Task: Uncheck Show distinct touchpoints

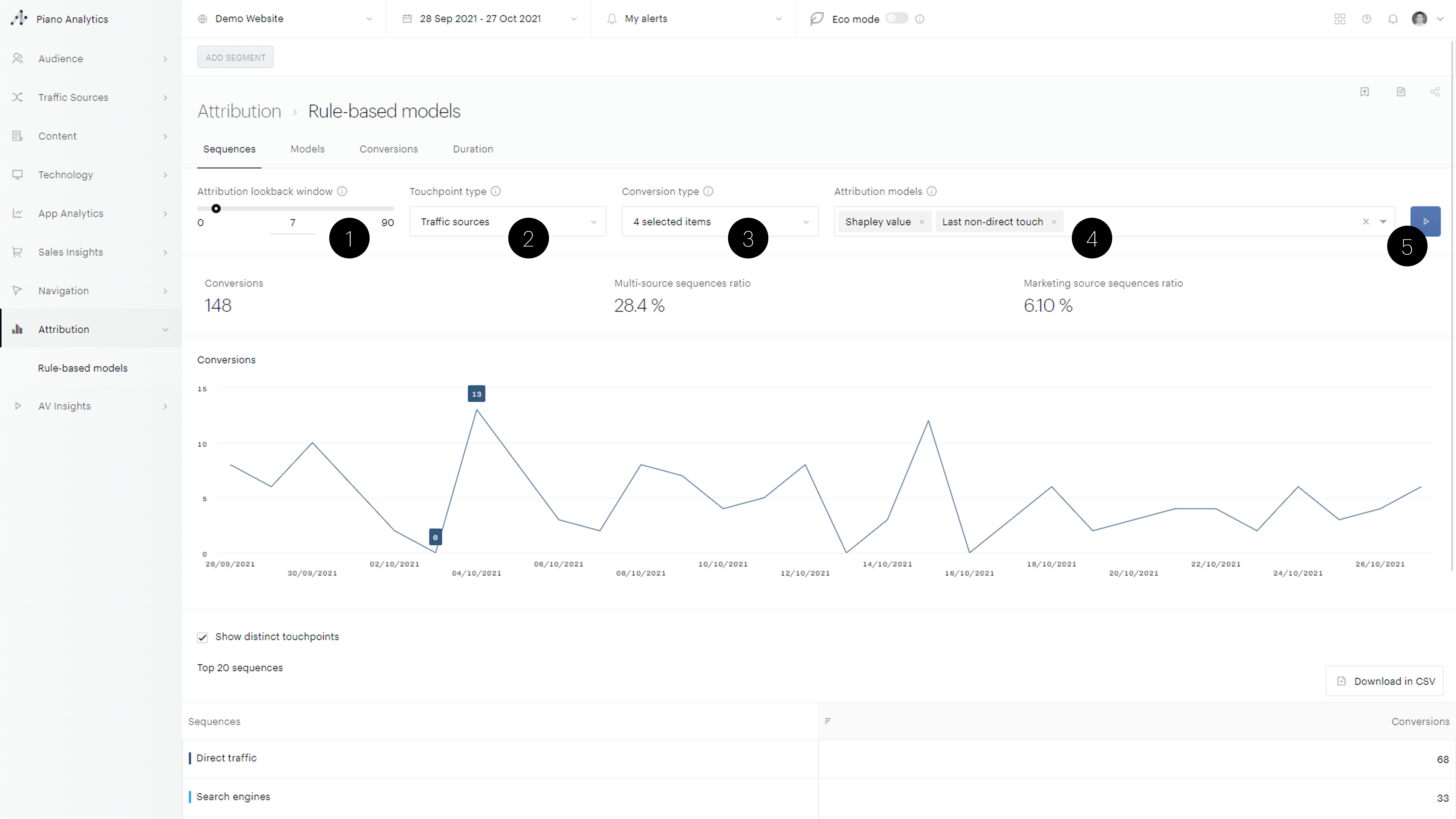Action: click(x=202, y=637)
